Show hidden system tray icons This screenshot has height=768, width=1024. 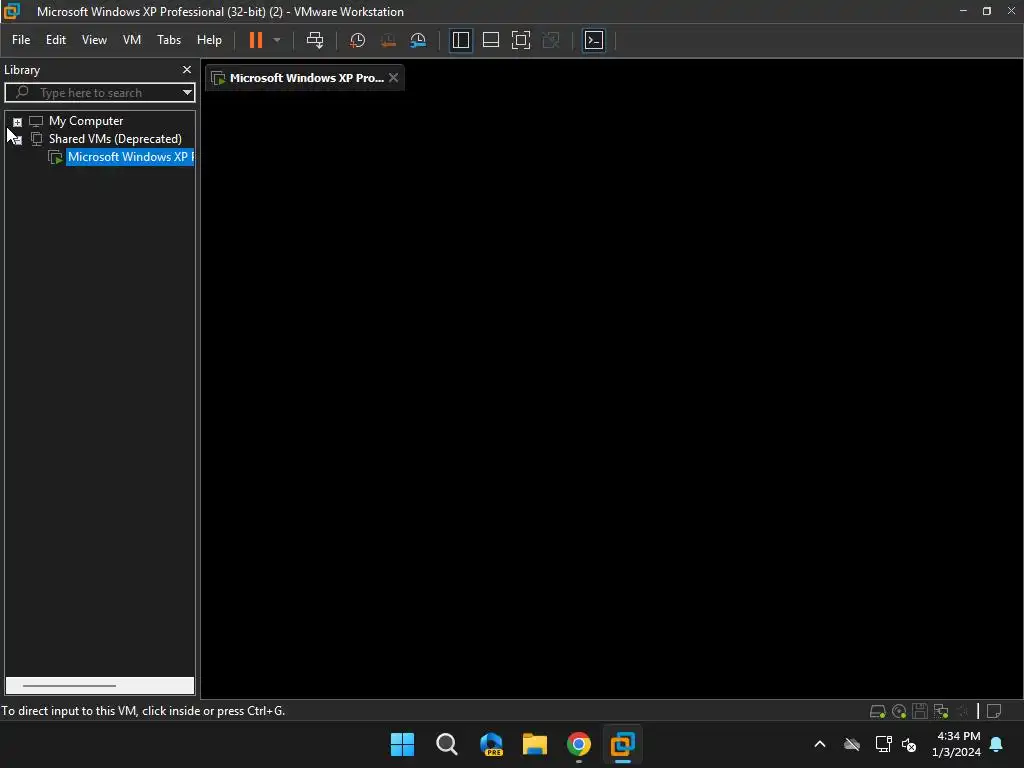820,744
